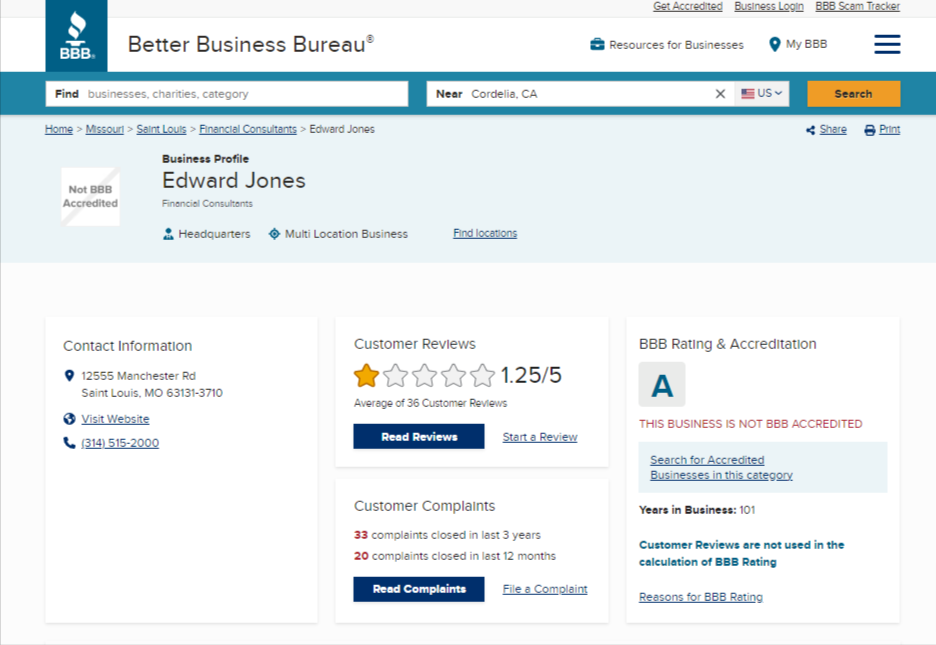936x645 pixels.
Task: Open the US country dropdown
Action: (762, 94)
